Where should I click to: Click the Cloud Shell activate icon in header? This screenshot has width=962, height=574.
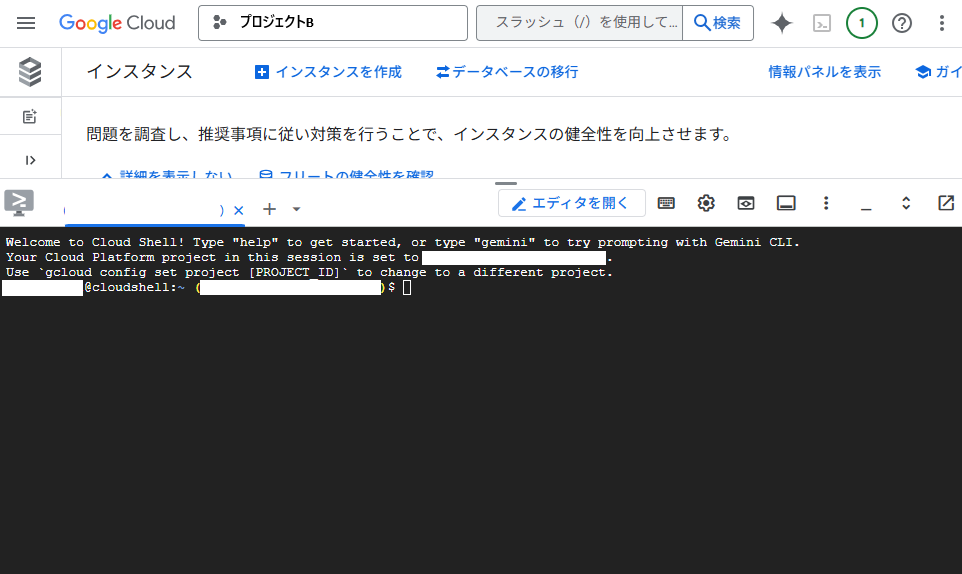(x=822, y=23)
